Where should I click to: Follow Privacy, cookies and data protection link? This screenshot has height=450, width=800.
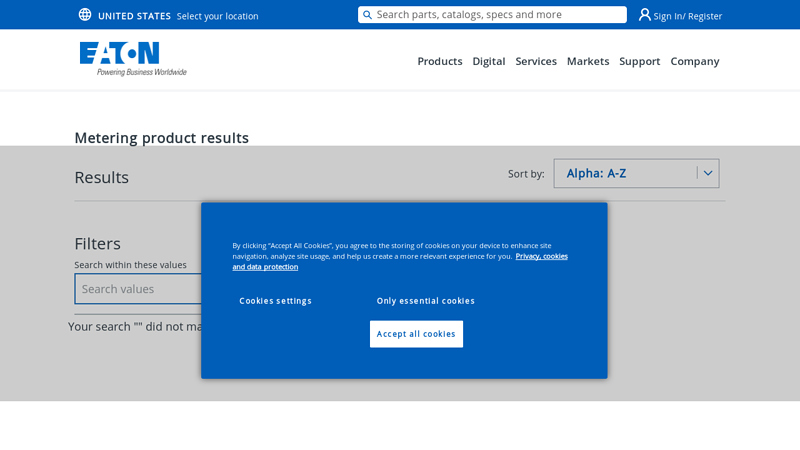coord(541,256)
